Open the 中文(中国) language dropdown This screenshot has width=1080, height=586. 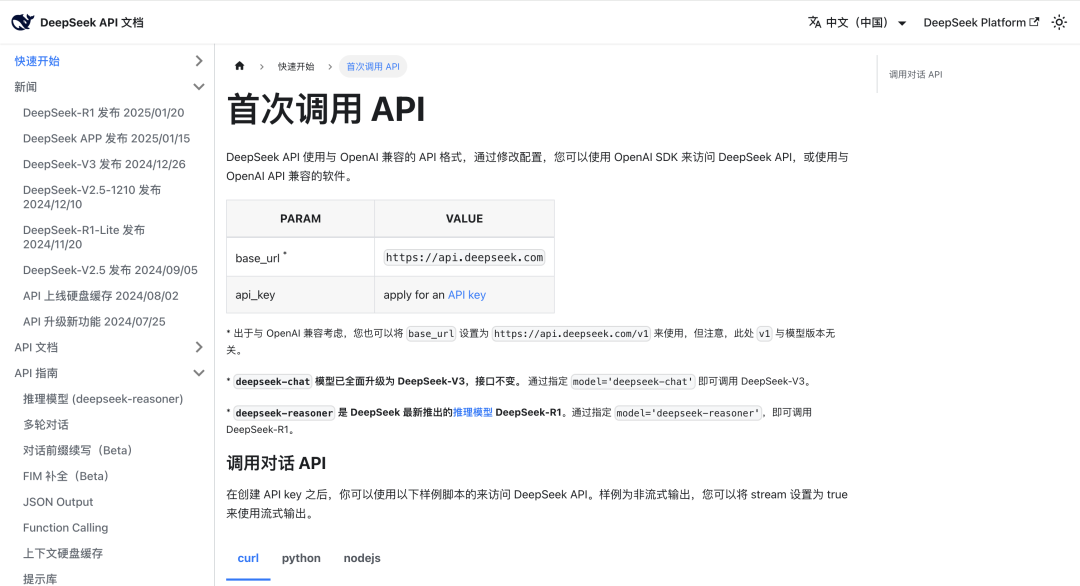858,23
